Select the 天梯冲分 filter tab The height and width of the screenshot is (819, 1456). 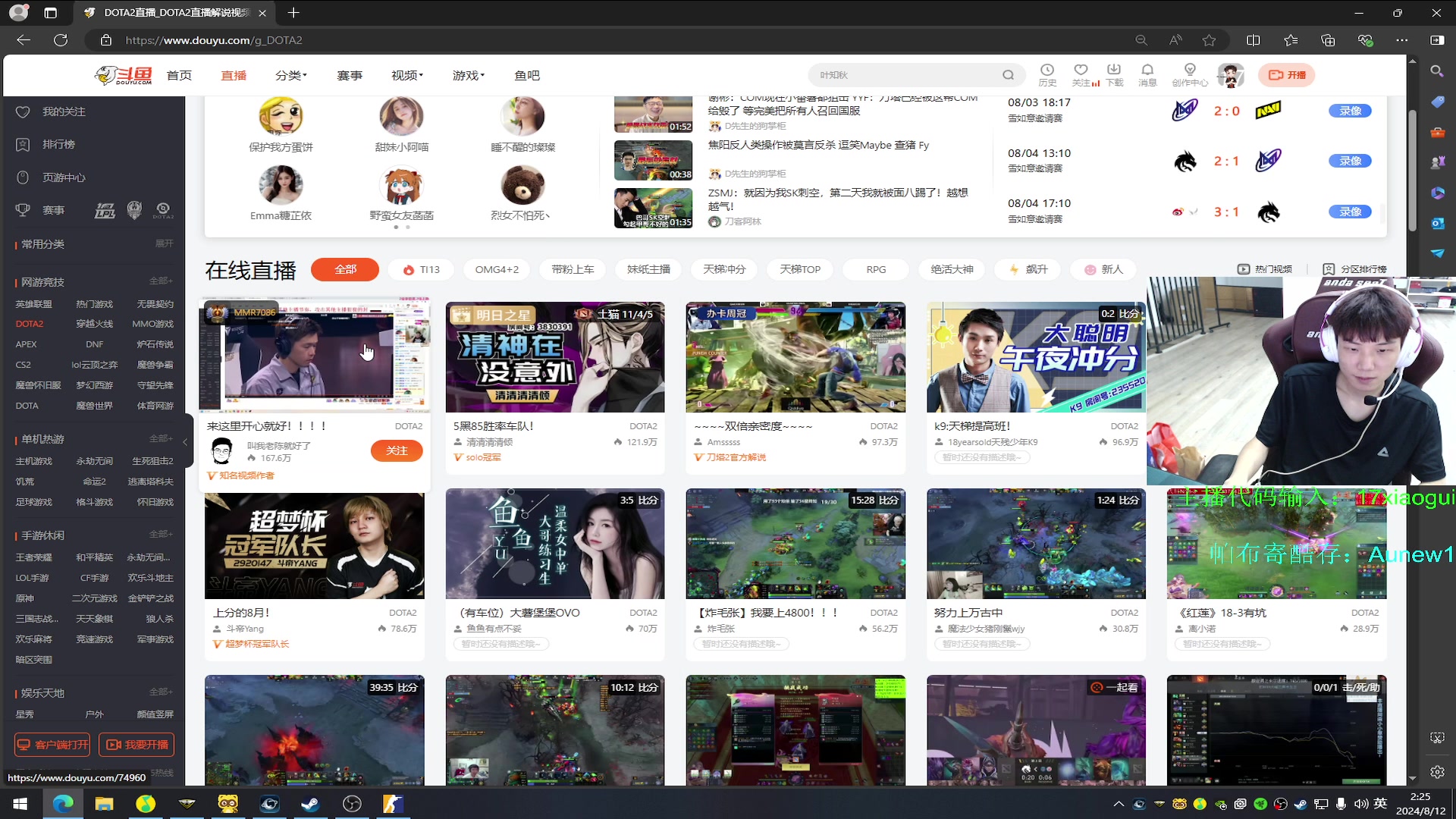point(724,269)
